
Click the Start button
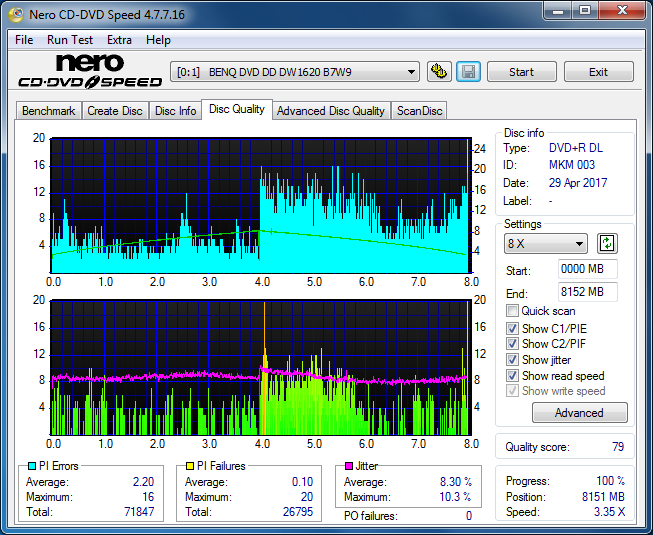coord(521,72)
